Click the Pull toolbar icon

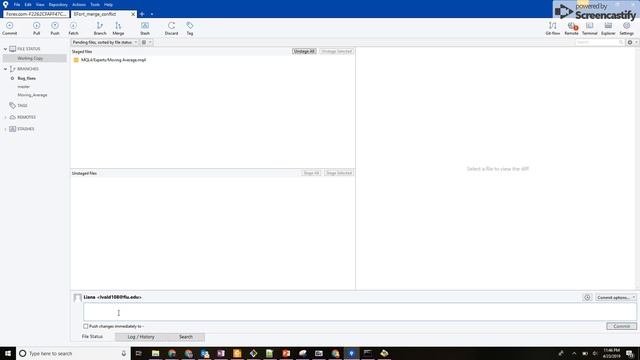36,28
